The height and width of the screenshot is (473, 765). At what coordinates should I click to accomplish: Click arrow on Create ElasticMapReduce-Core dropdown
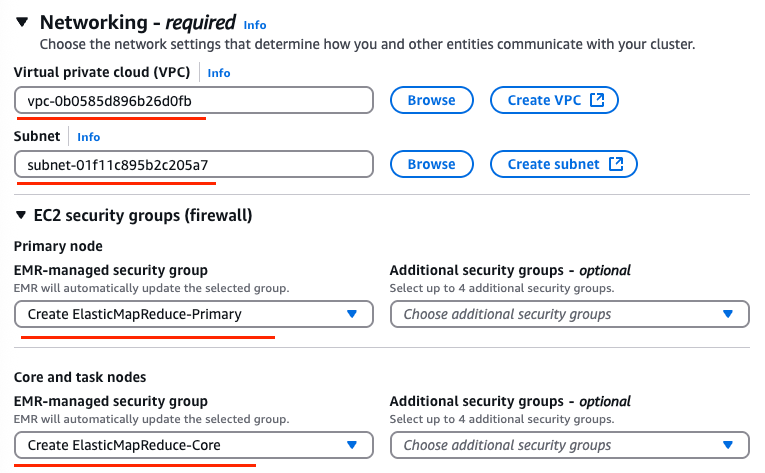pyautogui.click(x=352, y=445)
